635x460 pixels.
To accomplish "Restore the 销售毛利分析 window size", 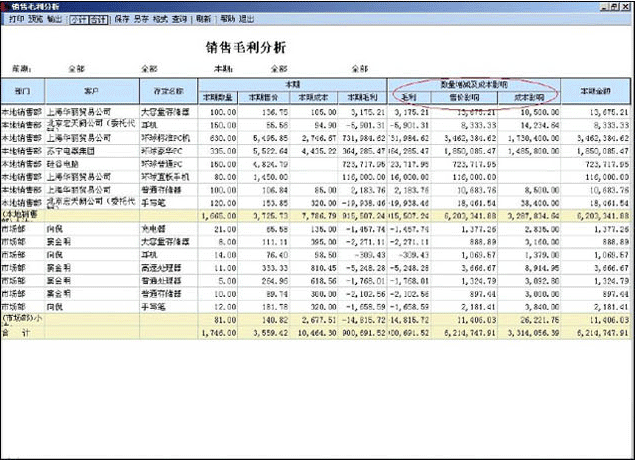I will click(x=614, y=7).
